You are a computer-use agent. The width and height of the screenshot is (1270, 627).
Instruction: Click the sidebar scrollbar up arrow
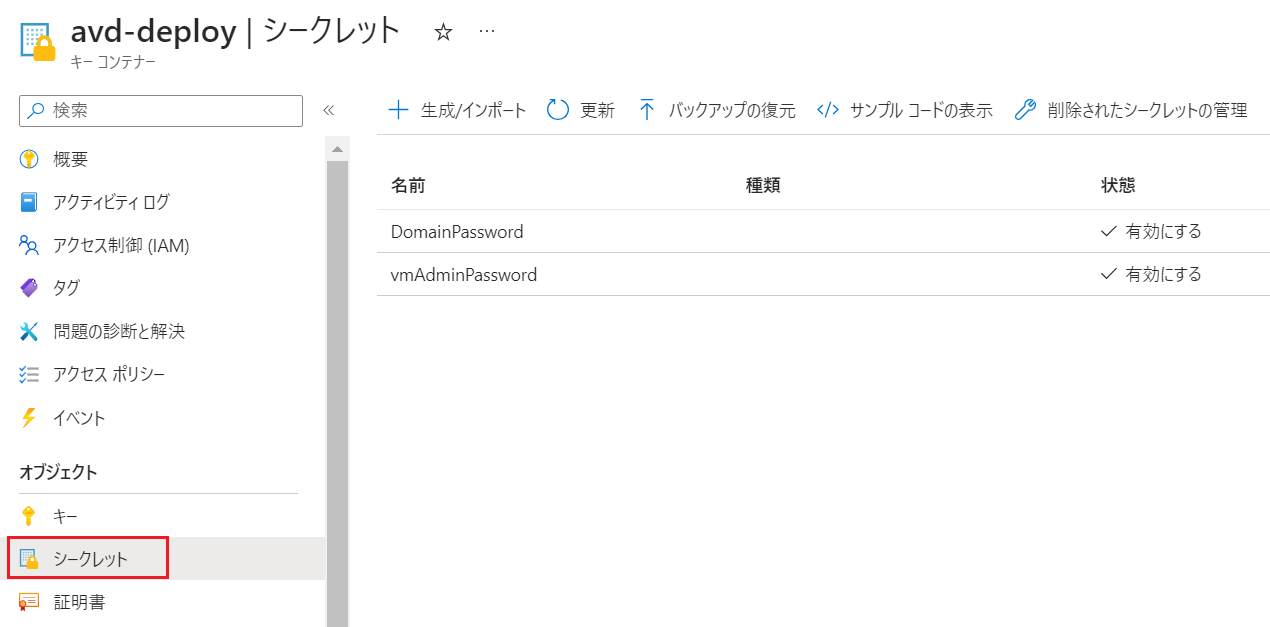(x=337, y=149)
